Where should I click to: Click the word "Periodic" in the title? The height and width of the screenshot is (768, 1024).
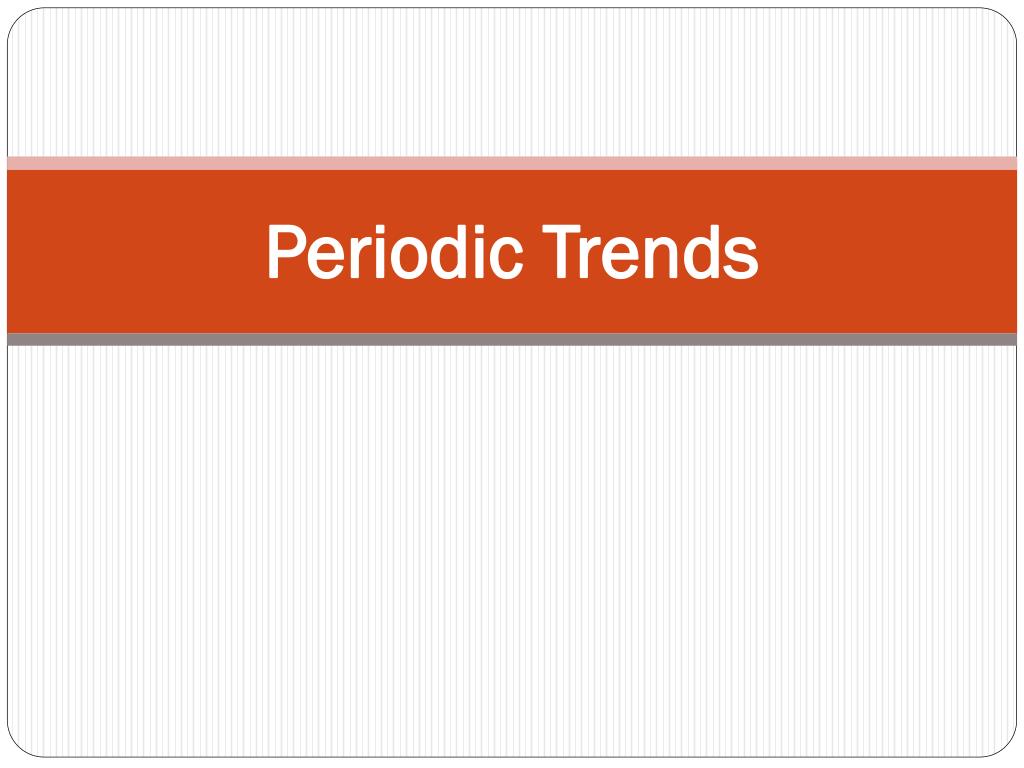pos(395,252)
